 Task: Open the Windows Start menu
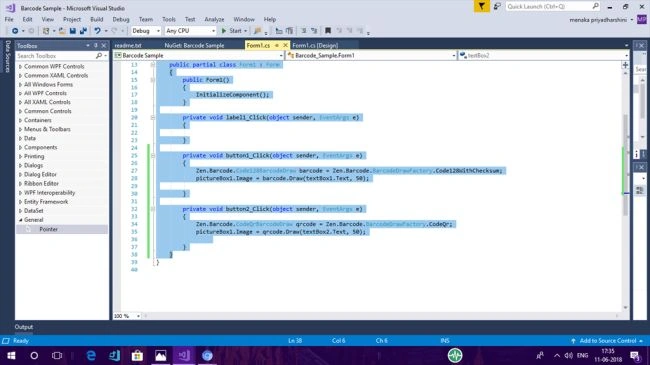(11, 355)
